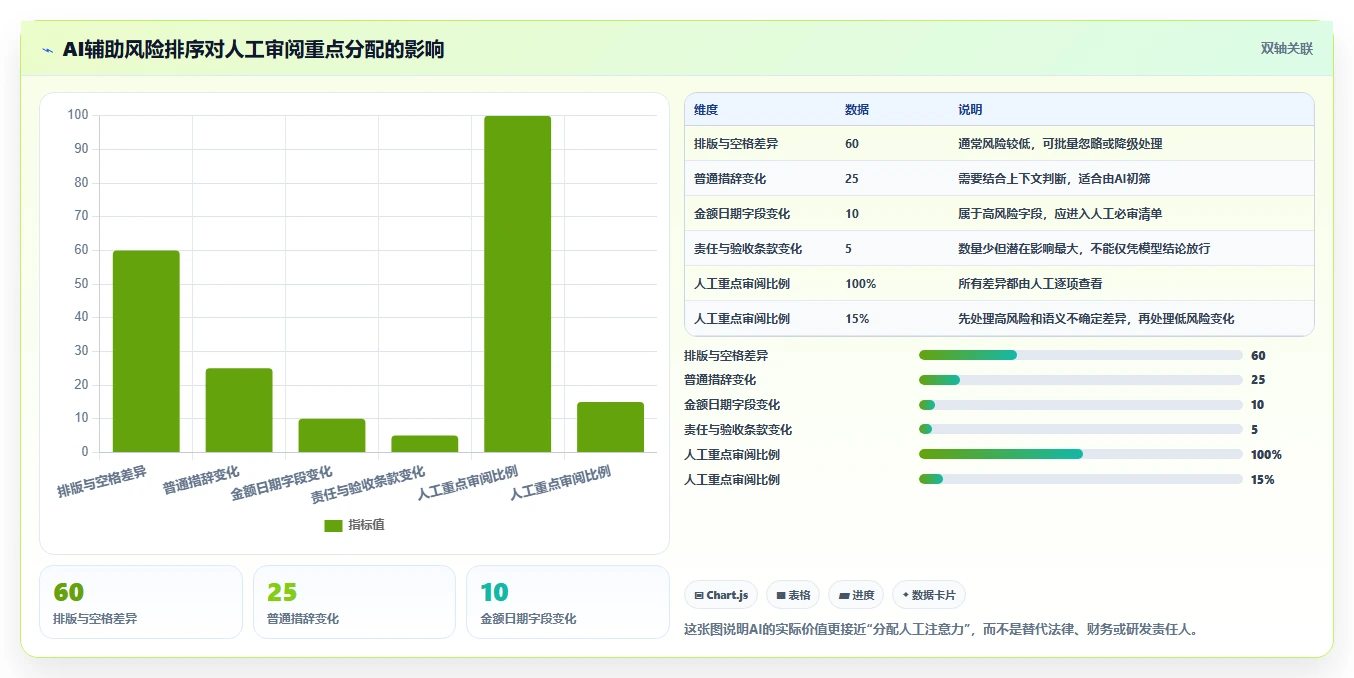Click the progress bar showing 15%
The width and height of the screenshot is (1354, 678).
pyautogui.click(x=1081, y=479)
